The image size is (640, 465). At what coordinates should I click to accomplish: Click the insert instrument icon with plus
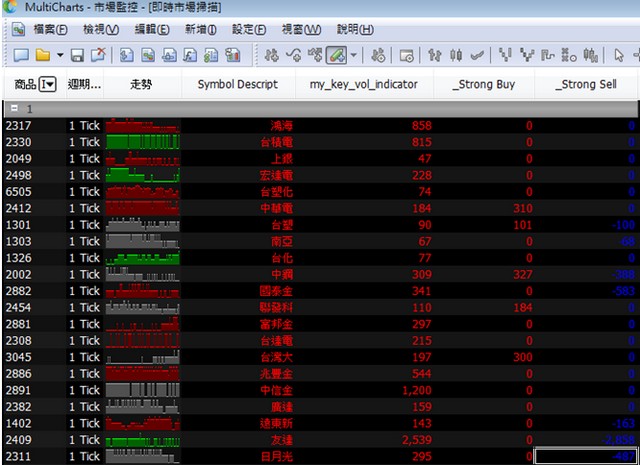(x=272, y=55)
